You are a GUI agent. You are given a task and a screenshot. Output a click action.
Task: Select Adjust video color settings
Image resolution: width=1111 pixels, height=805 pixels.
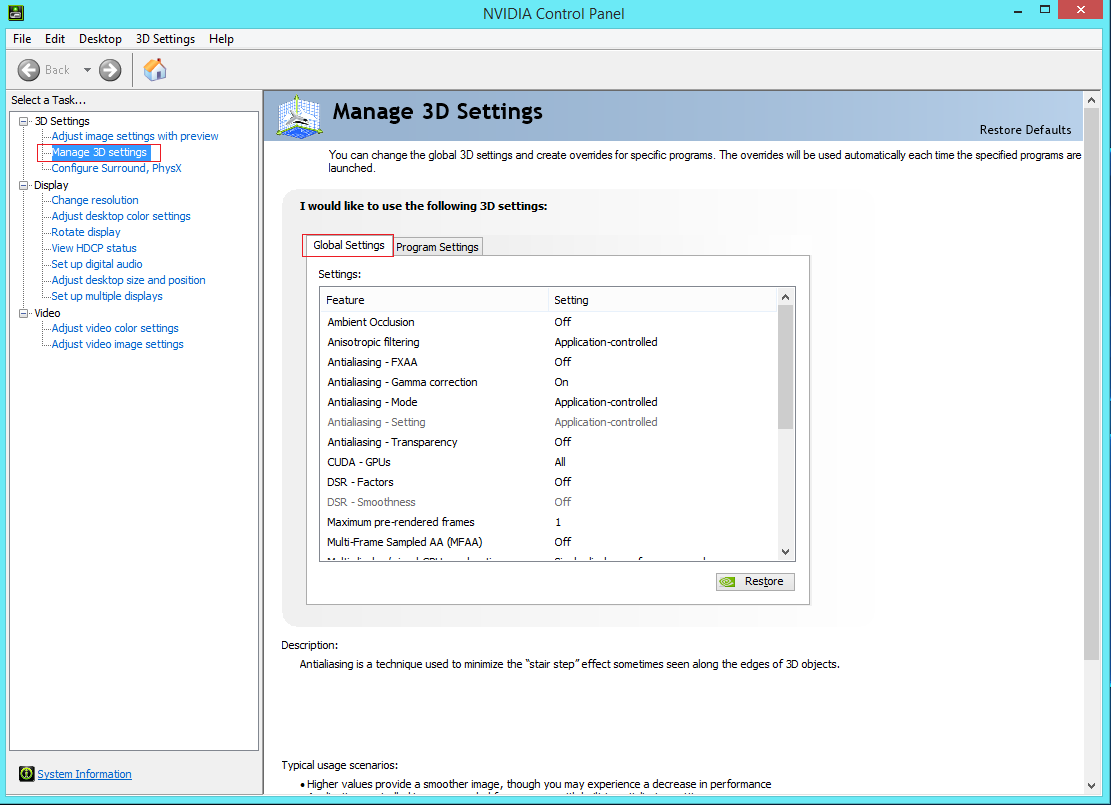115,328
